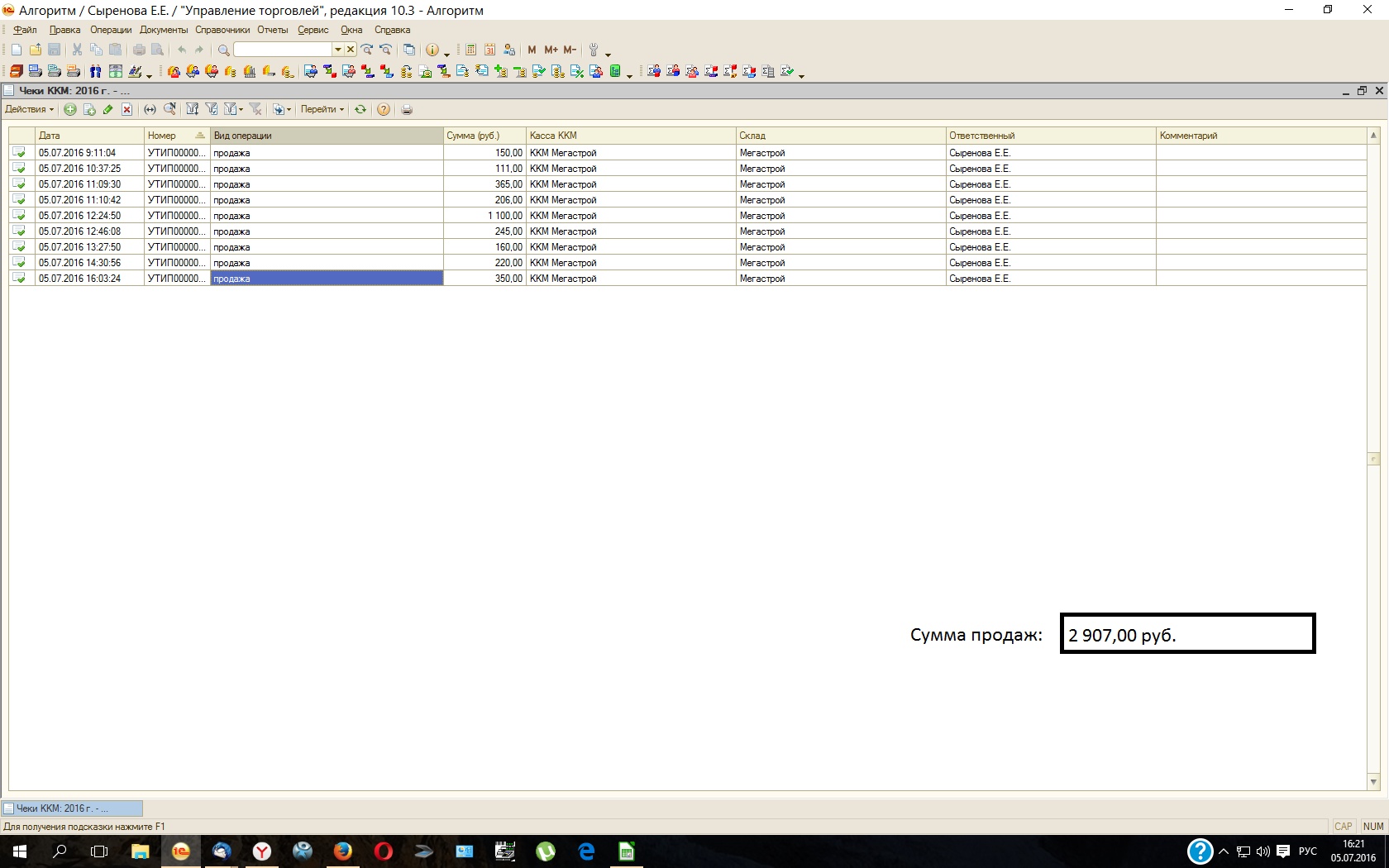
Task: Click the toolbar search text field
Action: 282,50
